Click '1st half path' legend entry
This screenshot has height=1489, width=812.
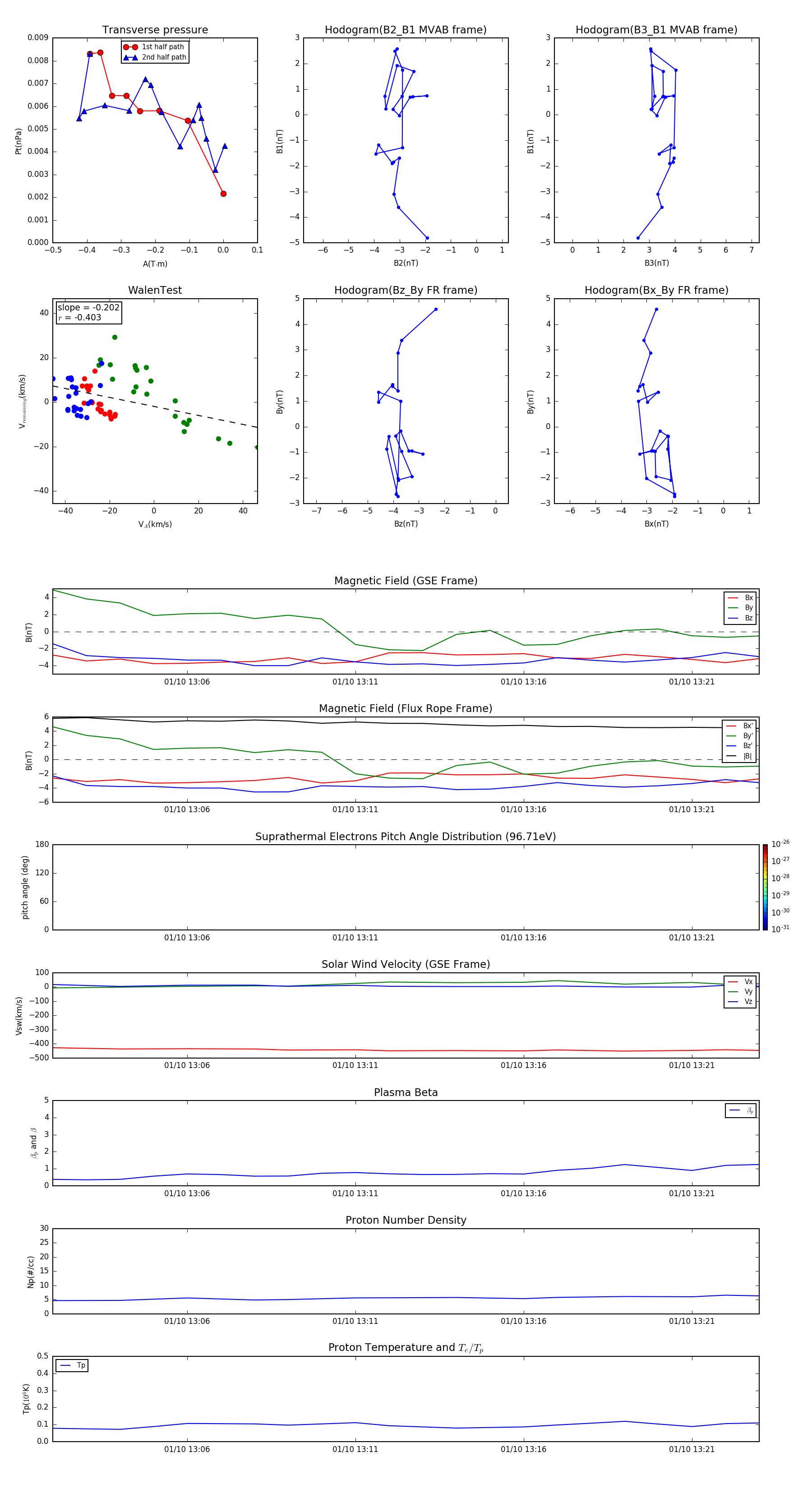click(154, 47)
